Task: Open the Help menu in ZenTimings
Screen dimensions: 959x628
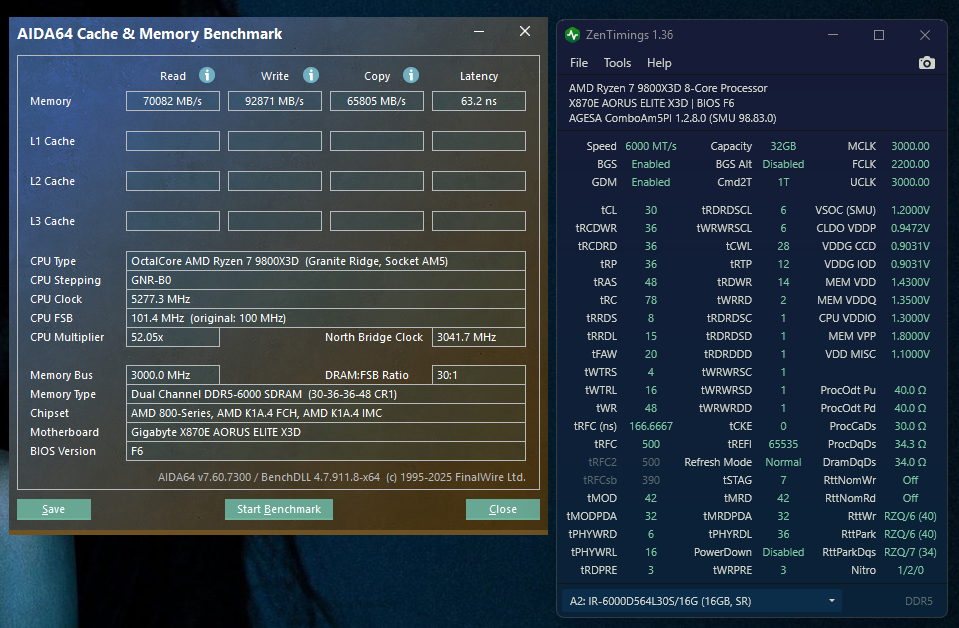Action: pyautogui.click(x=659, y=63)
